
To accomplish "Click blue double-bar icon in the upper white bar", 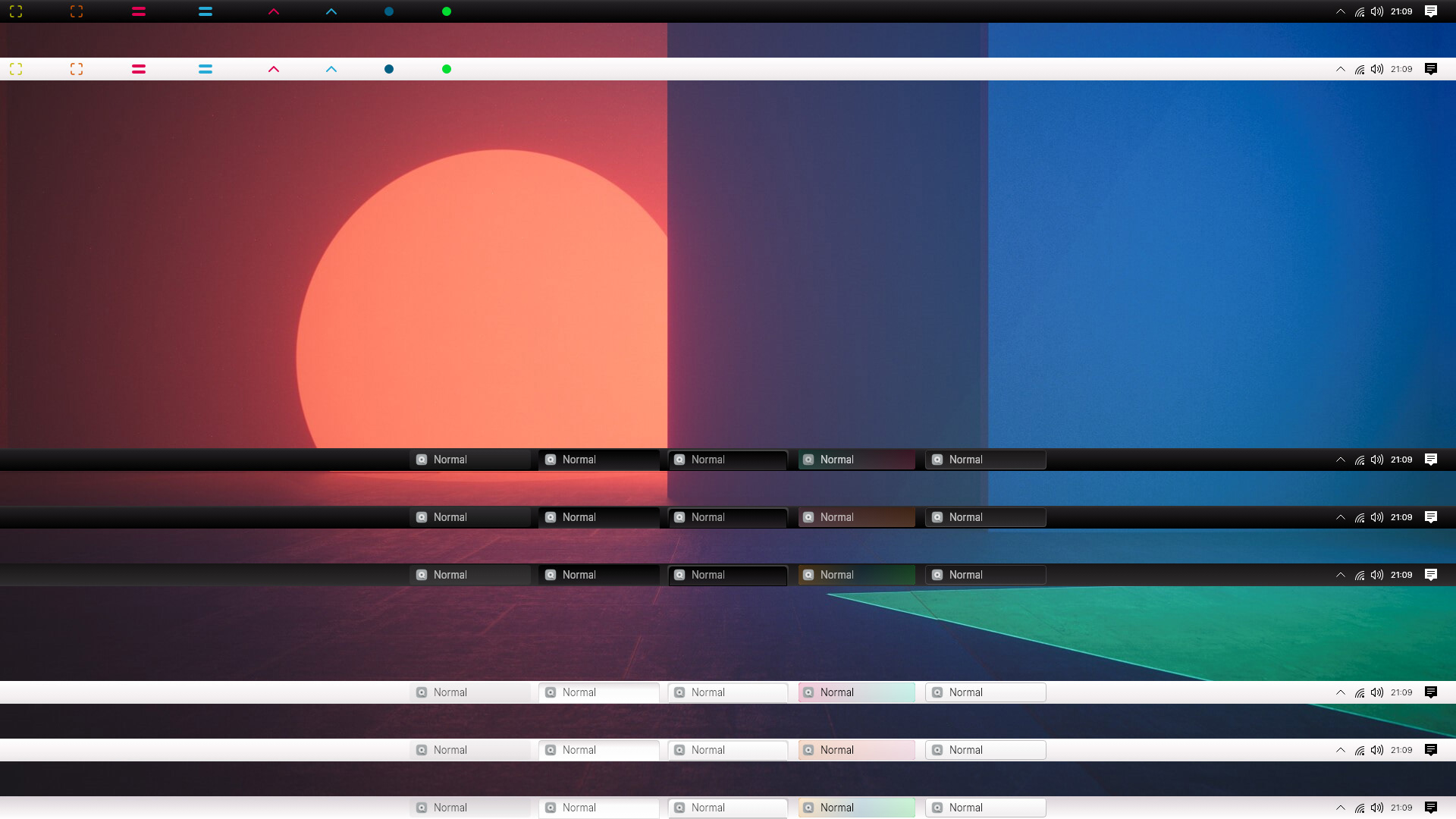I will coord(206,69).
